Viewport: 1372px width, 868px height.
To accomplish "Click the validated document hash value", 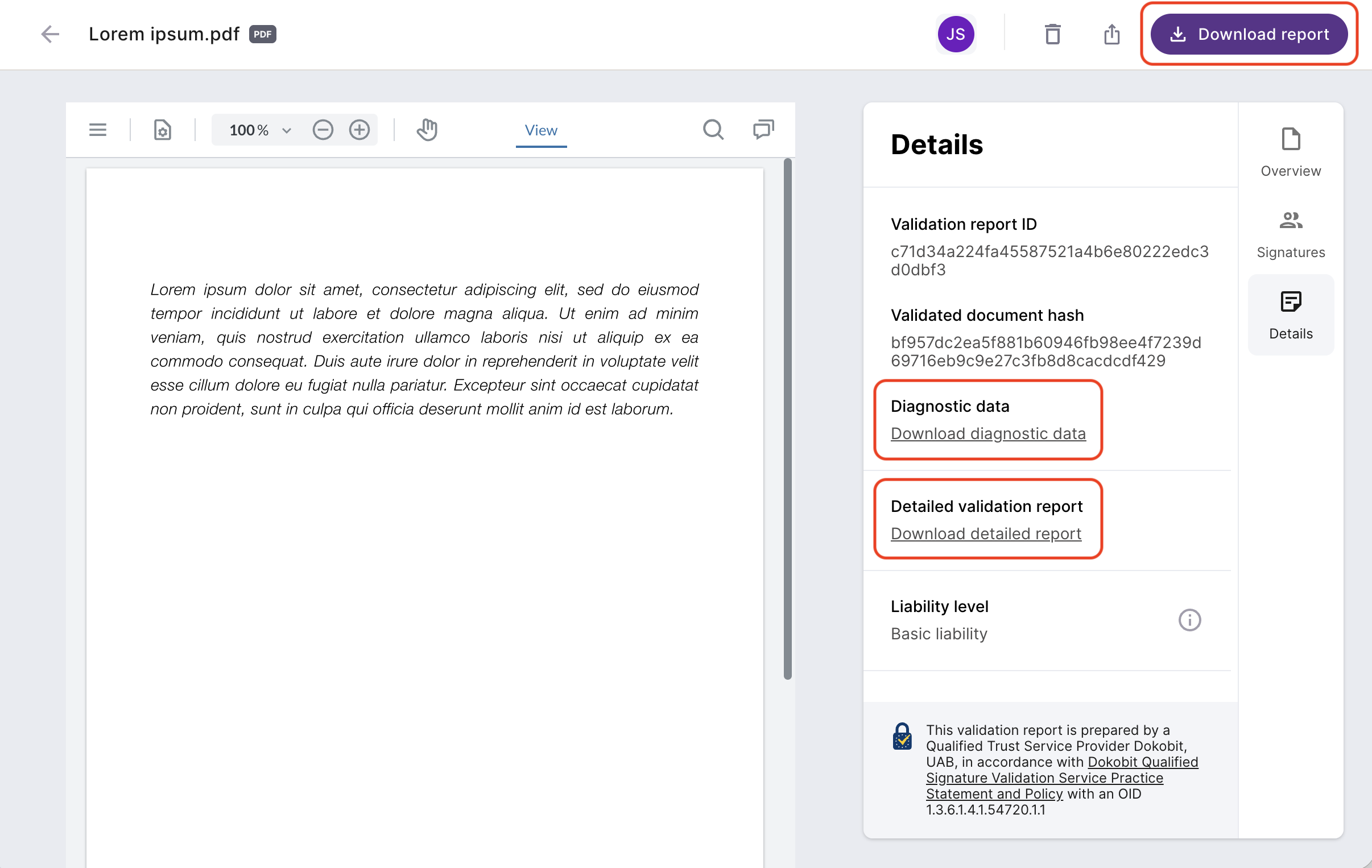I will (x=1045, y=352).
